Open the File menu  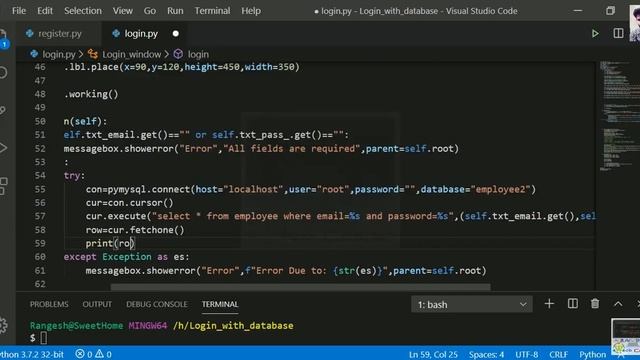pyautogui.click(x=19, y=11)
